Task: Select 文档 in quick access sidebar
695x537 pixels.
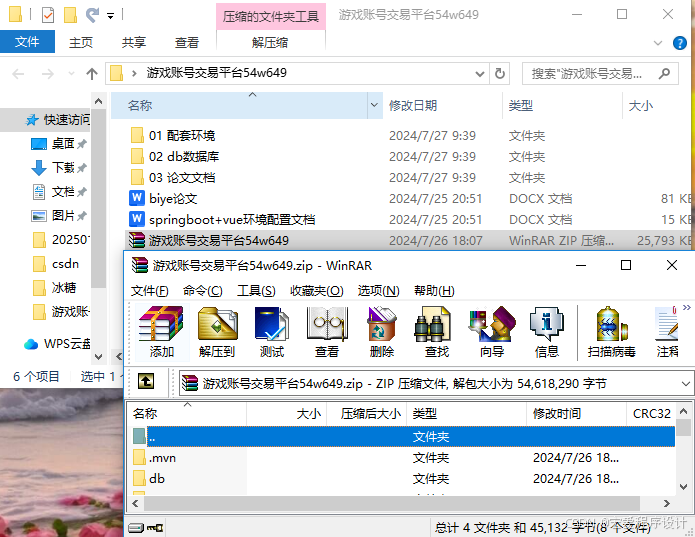Action: point(59,192)
